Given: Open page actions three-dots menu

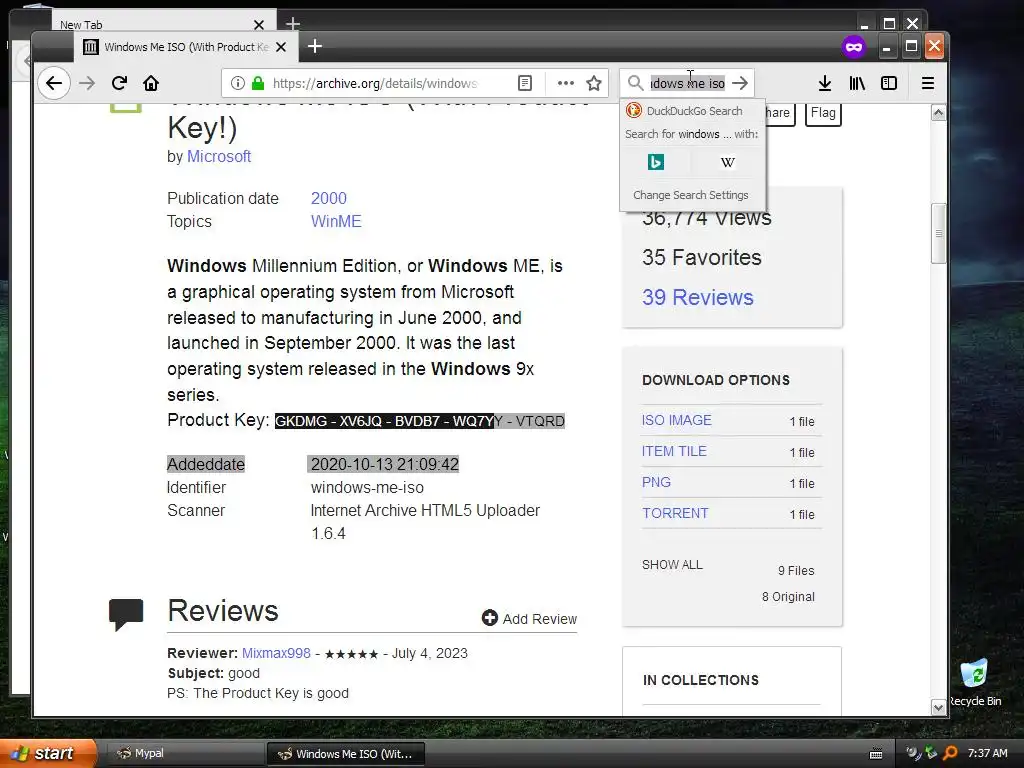Looking at the screenshot, I should 566,83.
